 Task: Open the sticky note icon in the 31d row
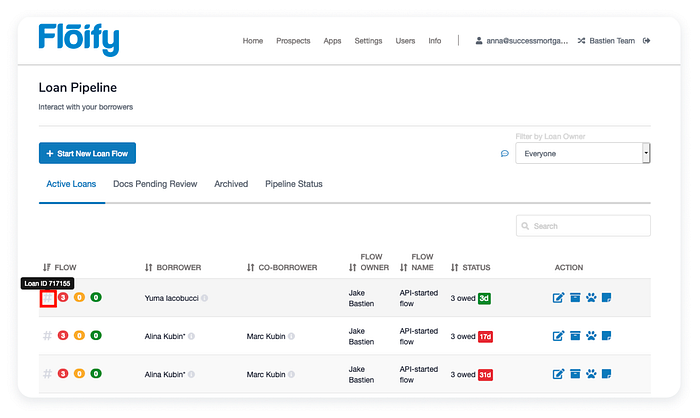[x=606, y=374]
